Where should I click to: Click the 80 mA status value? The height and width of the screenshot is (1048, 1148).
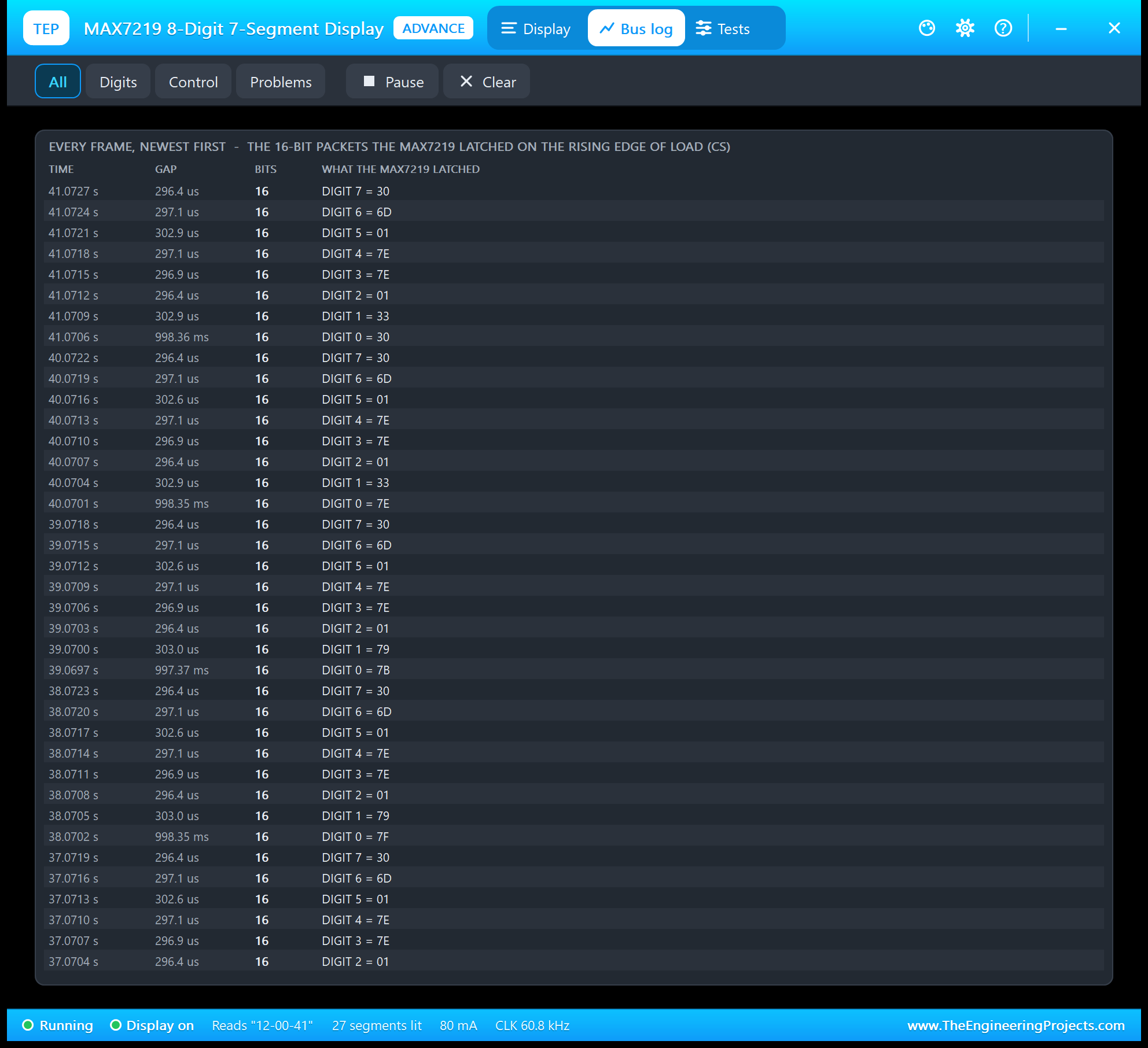(x=458, y=1025)
